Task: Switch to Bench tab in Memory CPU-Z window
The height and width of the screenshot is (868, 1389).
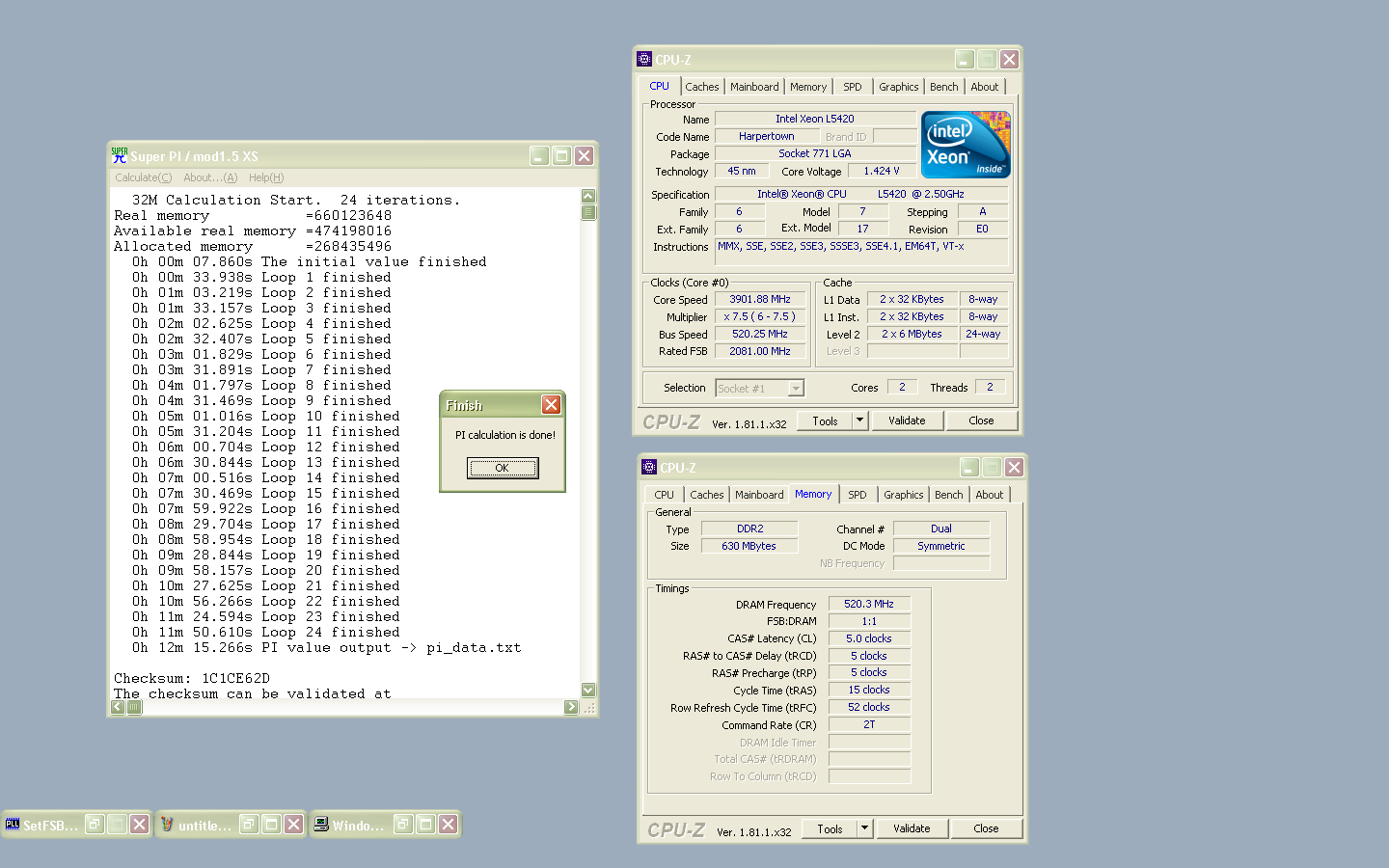Action: (949, 495)
